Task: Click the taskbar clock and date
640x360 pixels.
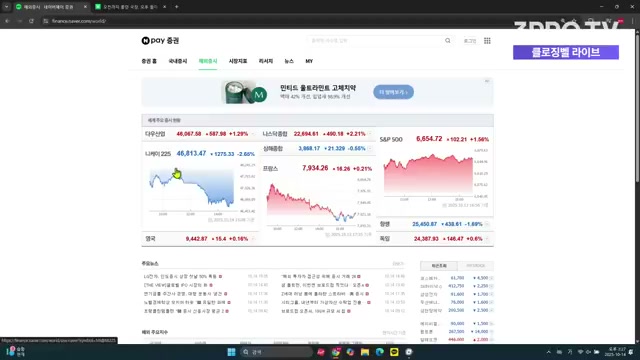Action: [616, 352]
